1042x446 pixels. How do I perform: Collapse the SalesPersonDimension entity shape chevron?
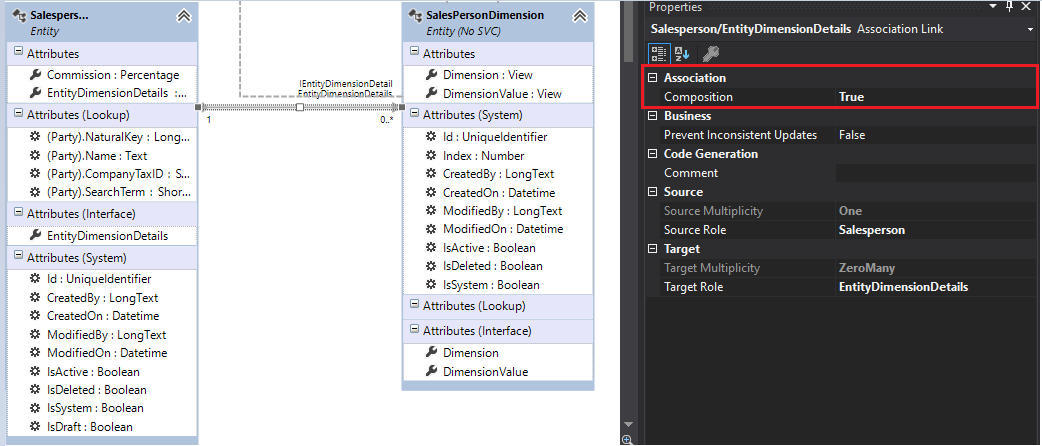pyautogui.click(x=579, y=16)
